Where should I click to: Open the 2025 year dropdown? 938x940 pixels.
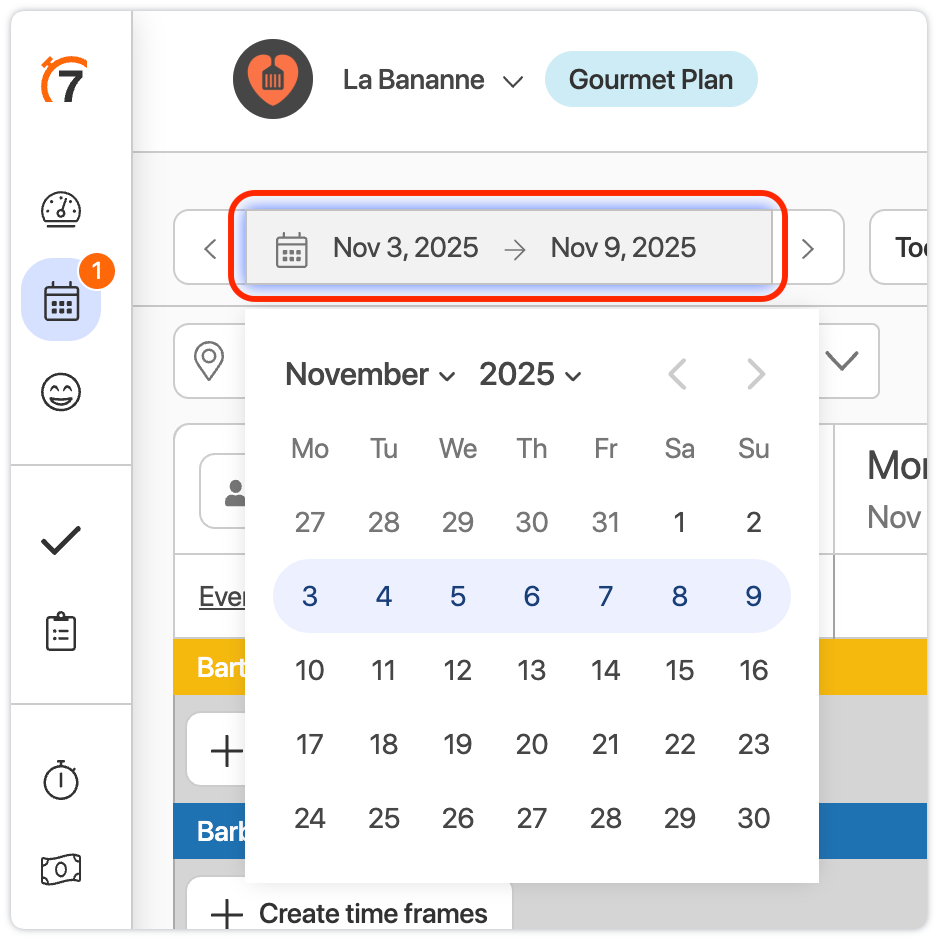tap(530, 375)
